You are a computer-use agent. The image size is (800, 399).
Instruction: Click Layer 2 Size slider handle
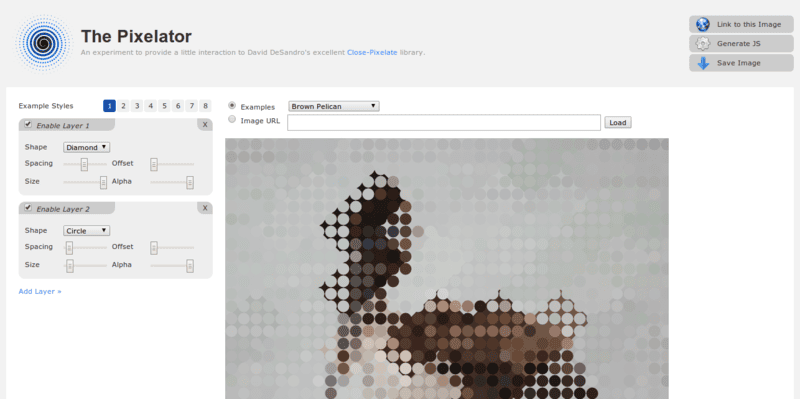tap(70, 266)
